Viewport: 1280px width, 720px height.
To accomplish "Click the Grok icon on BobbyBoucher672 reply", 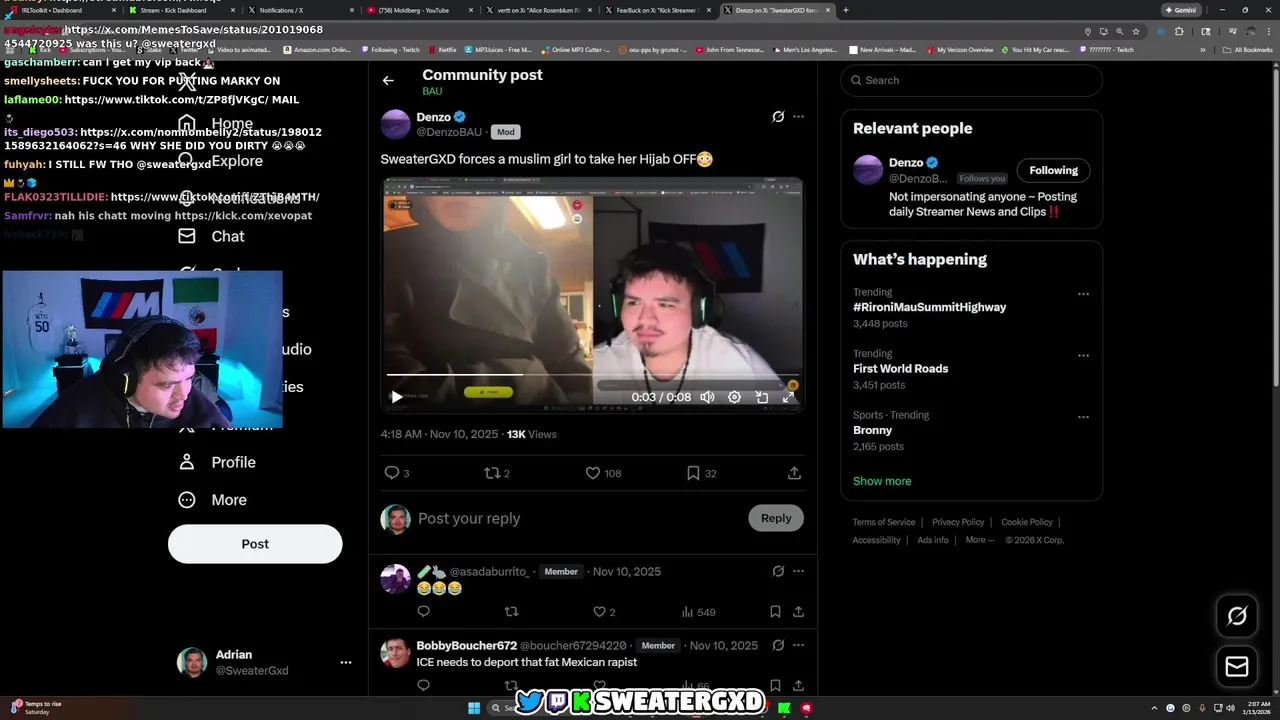I will pos(778,645).
